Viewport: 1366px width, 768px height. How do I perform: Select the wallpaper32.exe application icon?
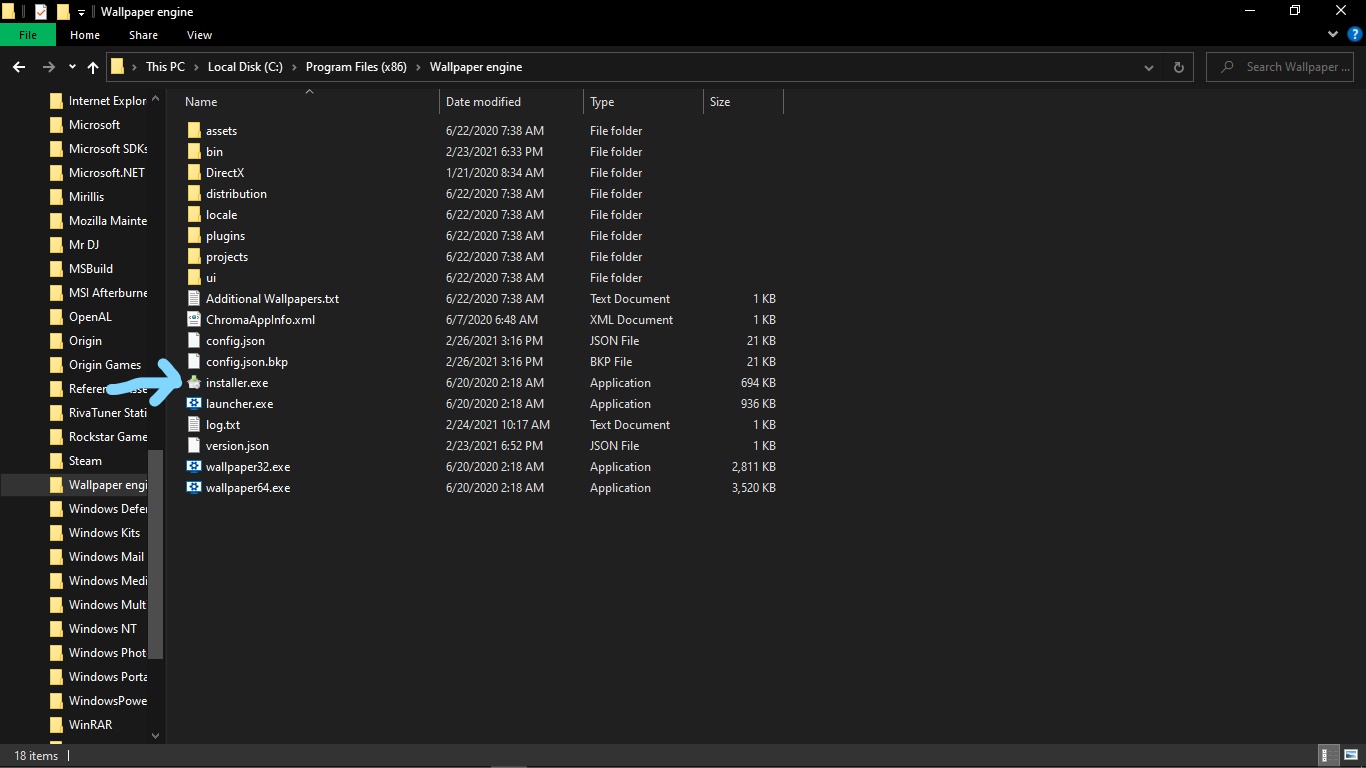coord(194,467)
